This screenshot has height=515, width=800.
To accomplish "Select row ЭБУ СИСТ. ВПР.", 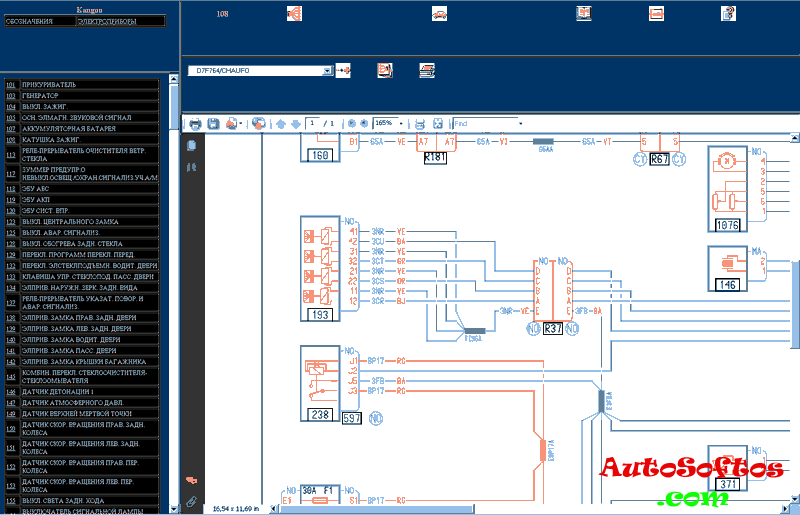I will (x=82, y=211).
